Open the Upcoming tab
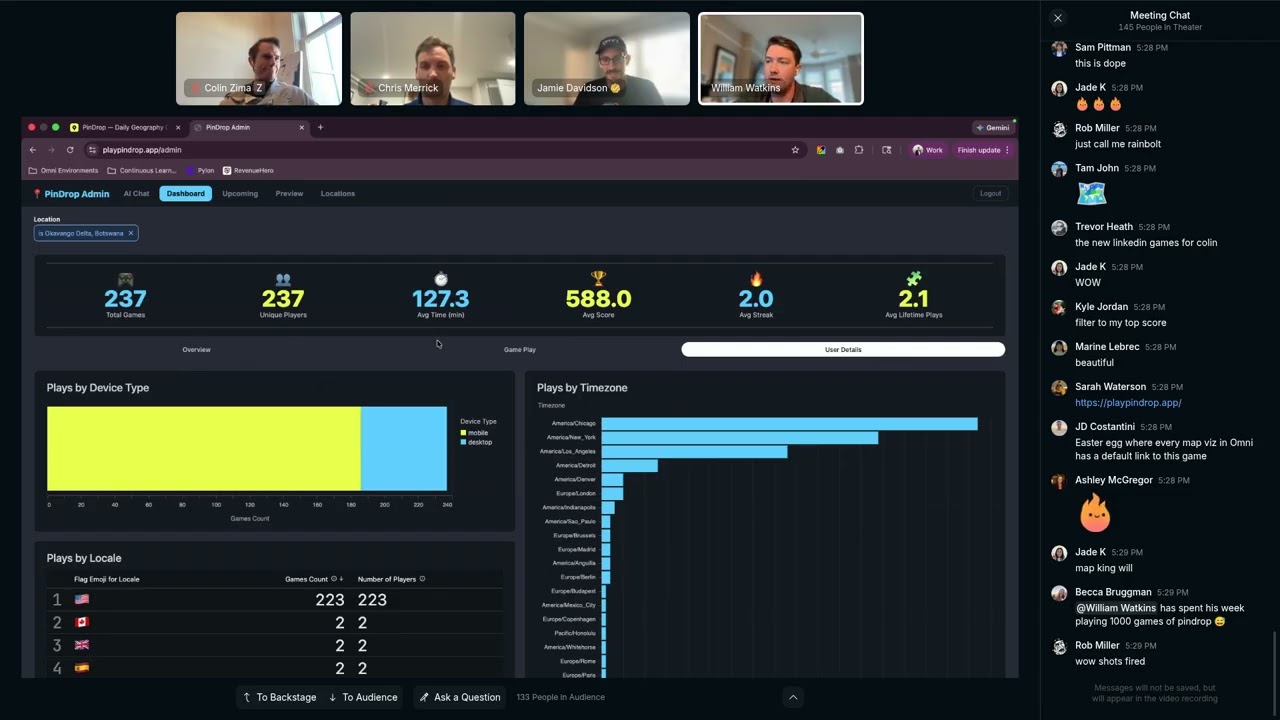The height and width of the screenshot is (720, 1280). (240, 194)
